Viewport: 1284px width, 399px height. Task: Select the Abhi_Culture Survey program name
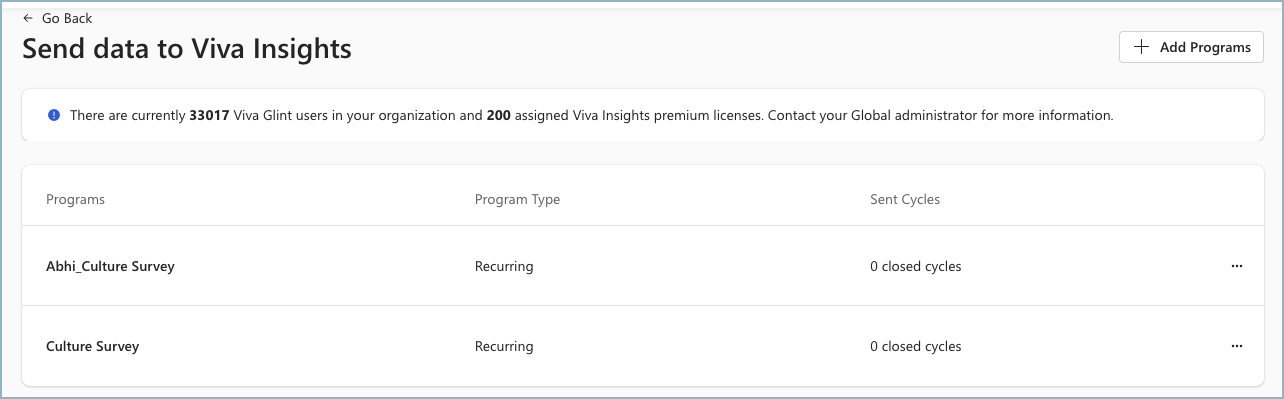[110, 267]
